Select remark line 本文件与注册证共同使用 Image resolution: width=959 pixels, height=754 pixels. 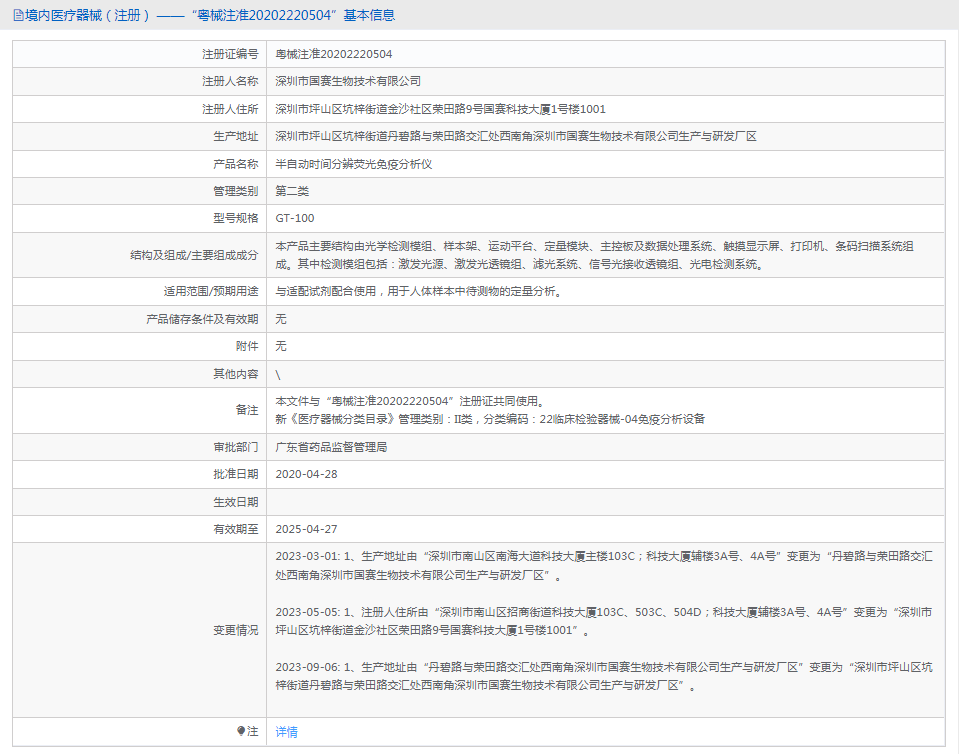pos(410,401)
